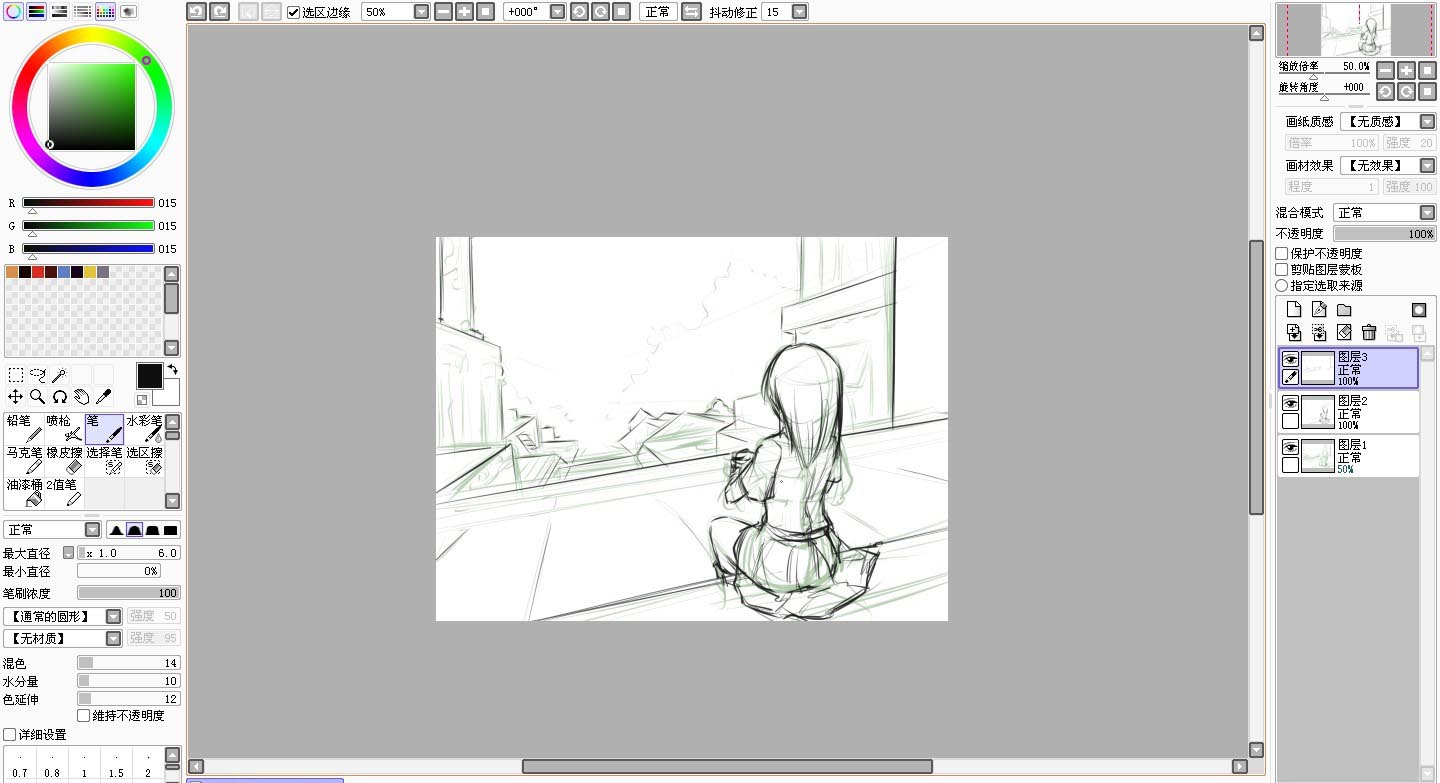Select the 喷枪 airbrush tool
Image resolution: width=1440 pixels, height=783 pixels.
pyautogui.click(x=64, y=429)
